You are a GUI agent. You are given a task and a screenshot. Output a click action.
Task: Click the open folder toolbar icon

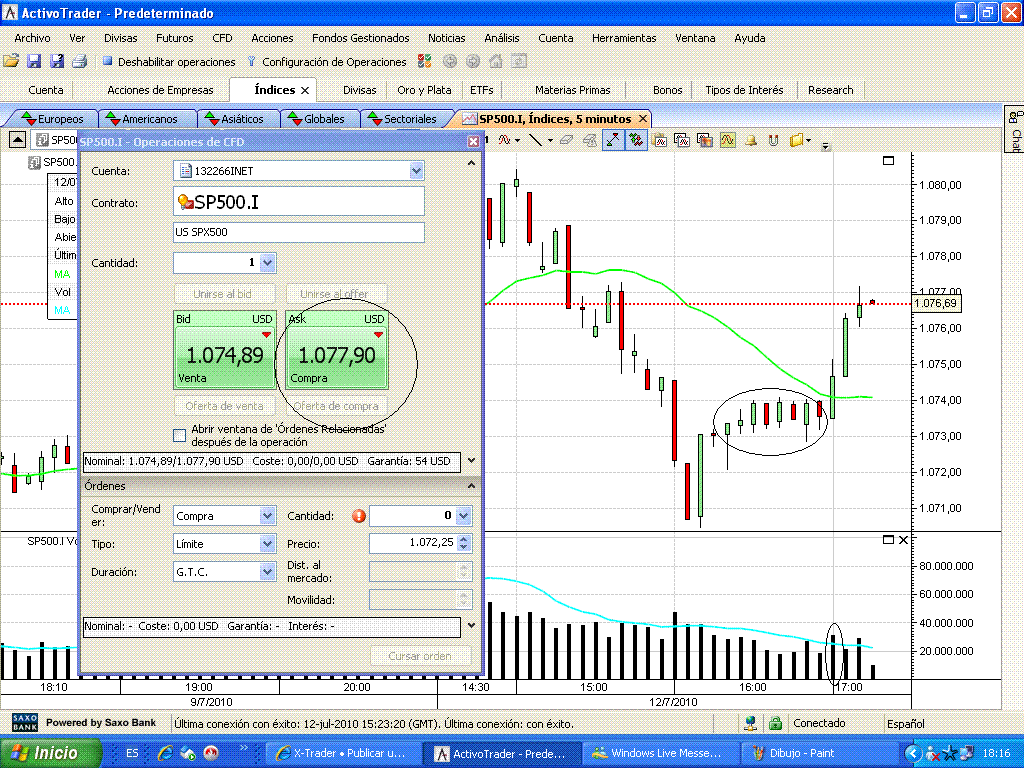point(11,61)
